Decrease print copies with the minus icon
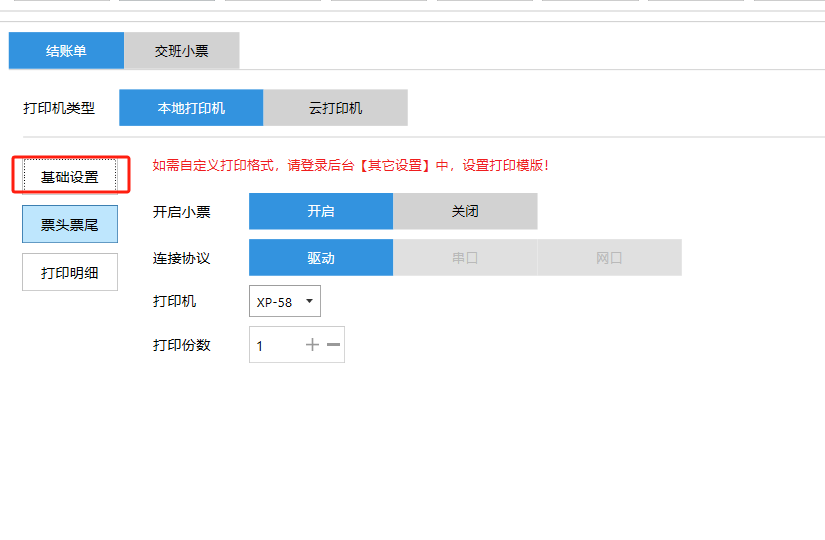 click(x=334, y=345)
